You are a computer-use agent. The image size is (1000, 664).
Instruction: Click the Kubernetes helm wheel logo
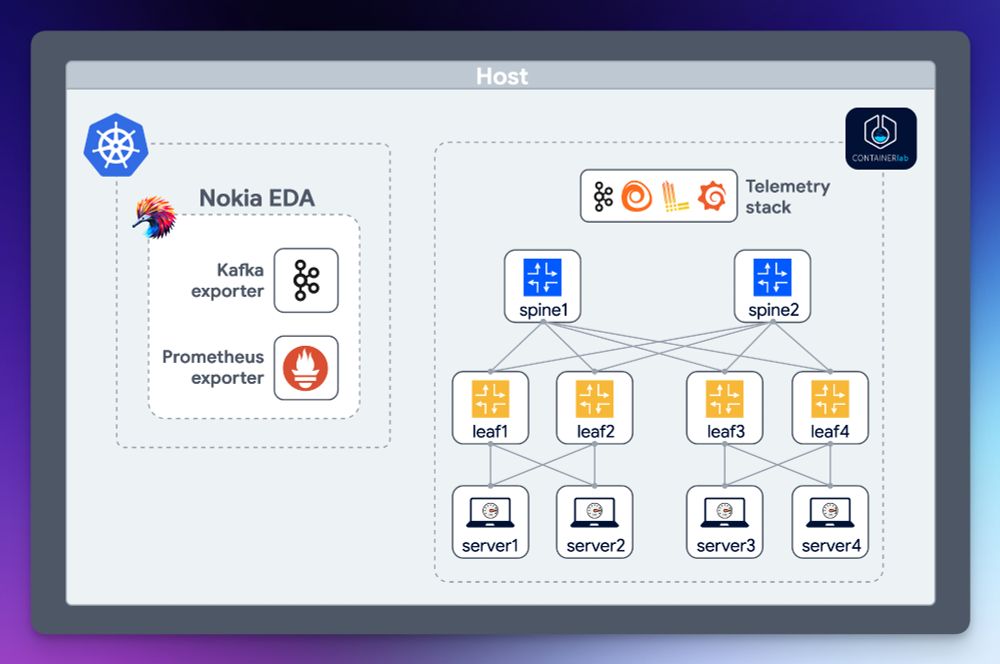click(116, 145)
